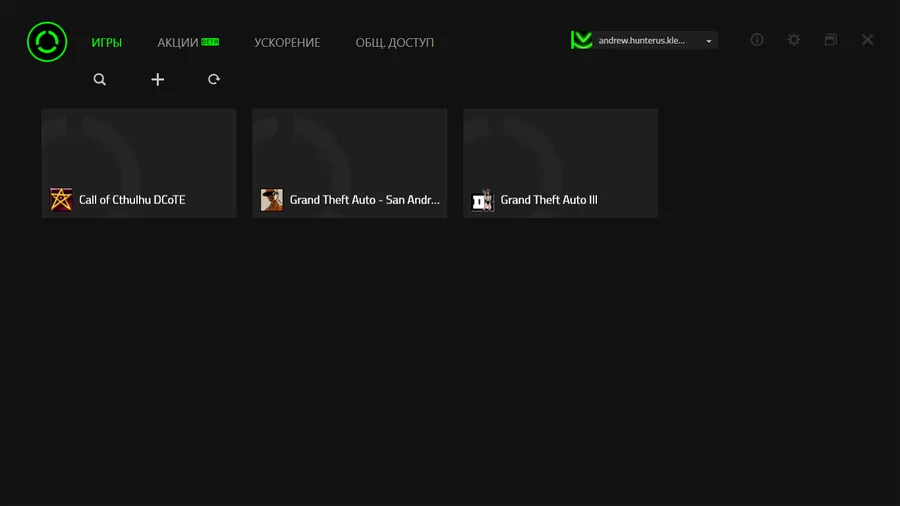This screenshot has height=506, width=900.
Task: Open the game search magnifier
Action: point(100,79)
